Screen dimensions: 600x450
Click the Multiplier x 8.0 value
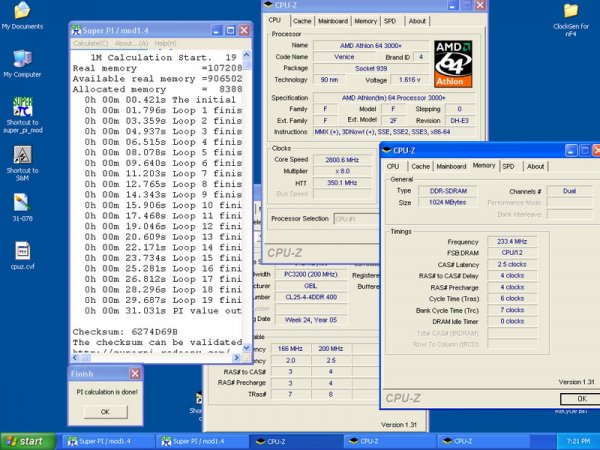coord(342,171)
